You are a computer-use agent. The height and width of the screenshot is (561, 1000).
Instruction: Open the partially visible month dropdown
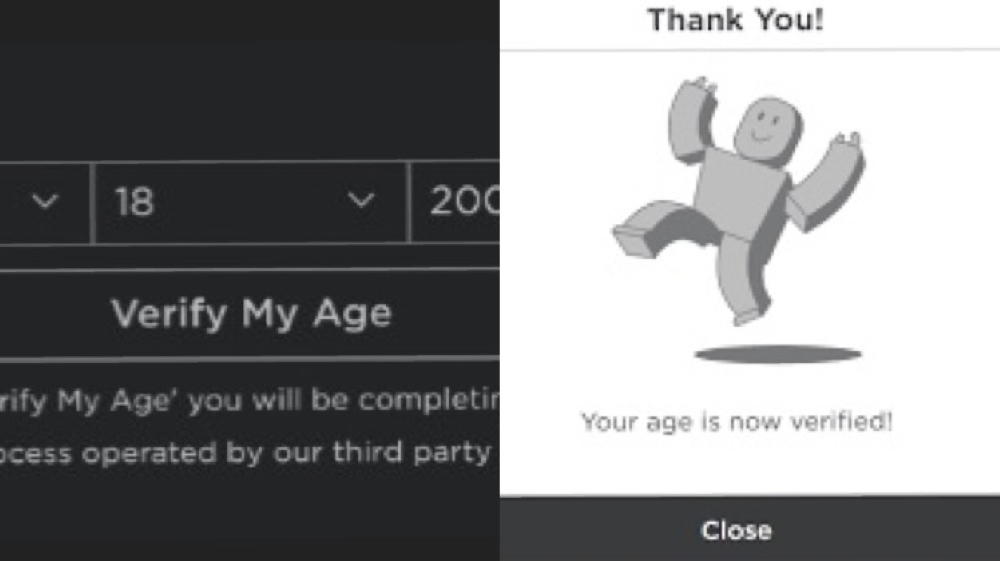click(42, 203)
